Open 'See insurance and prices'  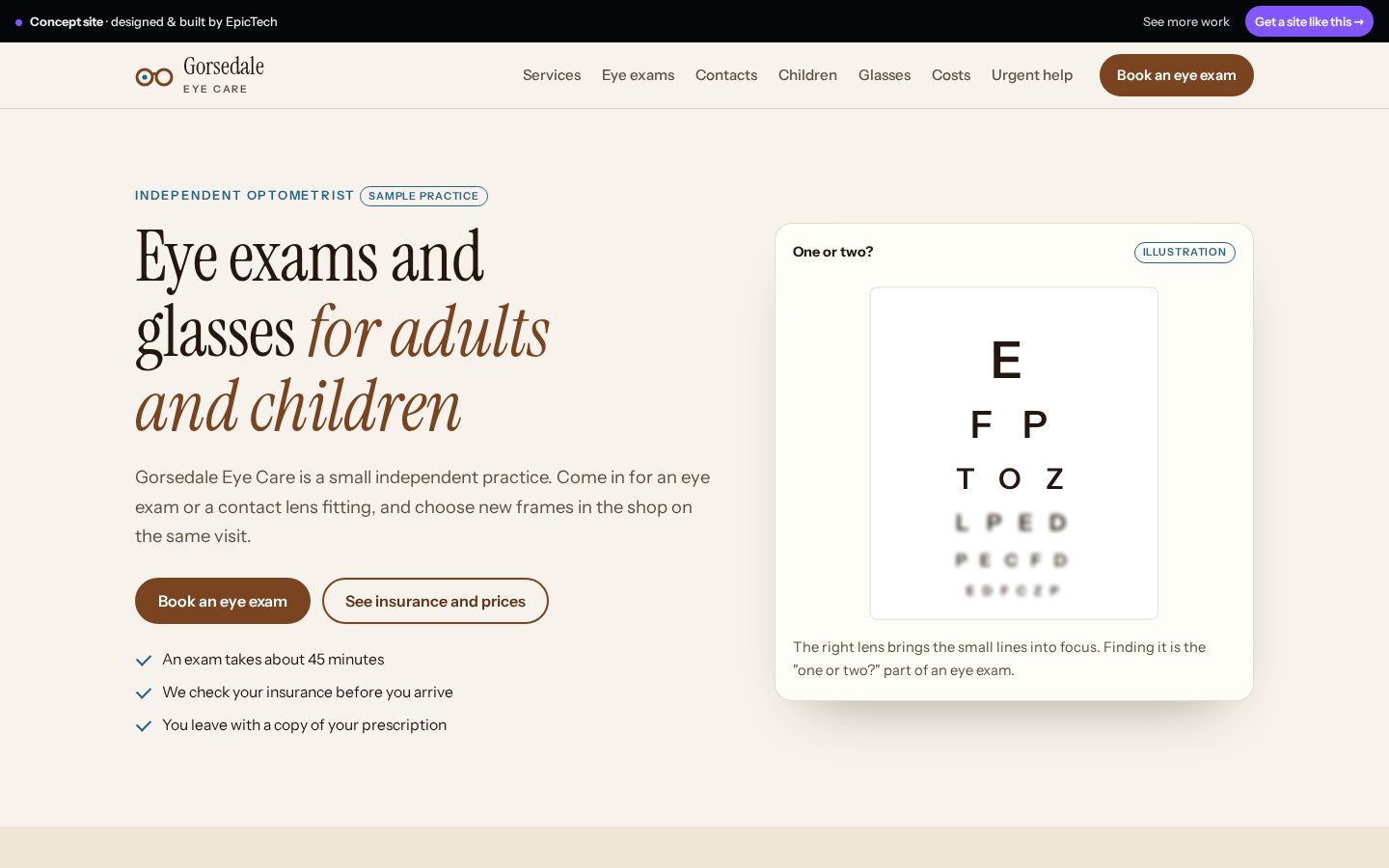tap(435, 601)
